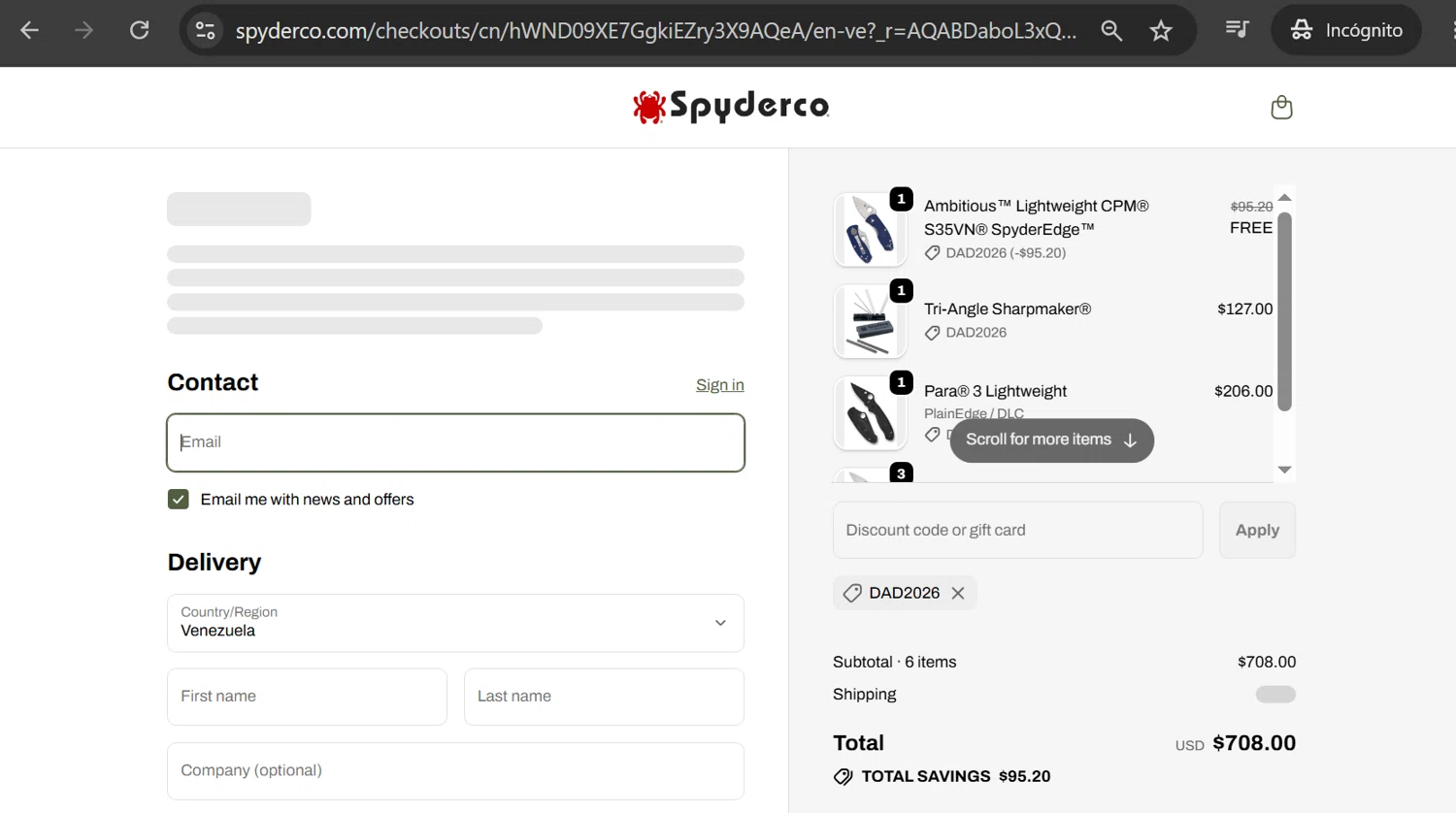Click the total amount $708.00 next to USD
The height and width of the screenshot is (813, 1456).
tap(1254, 743)
